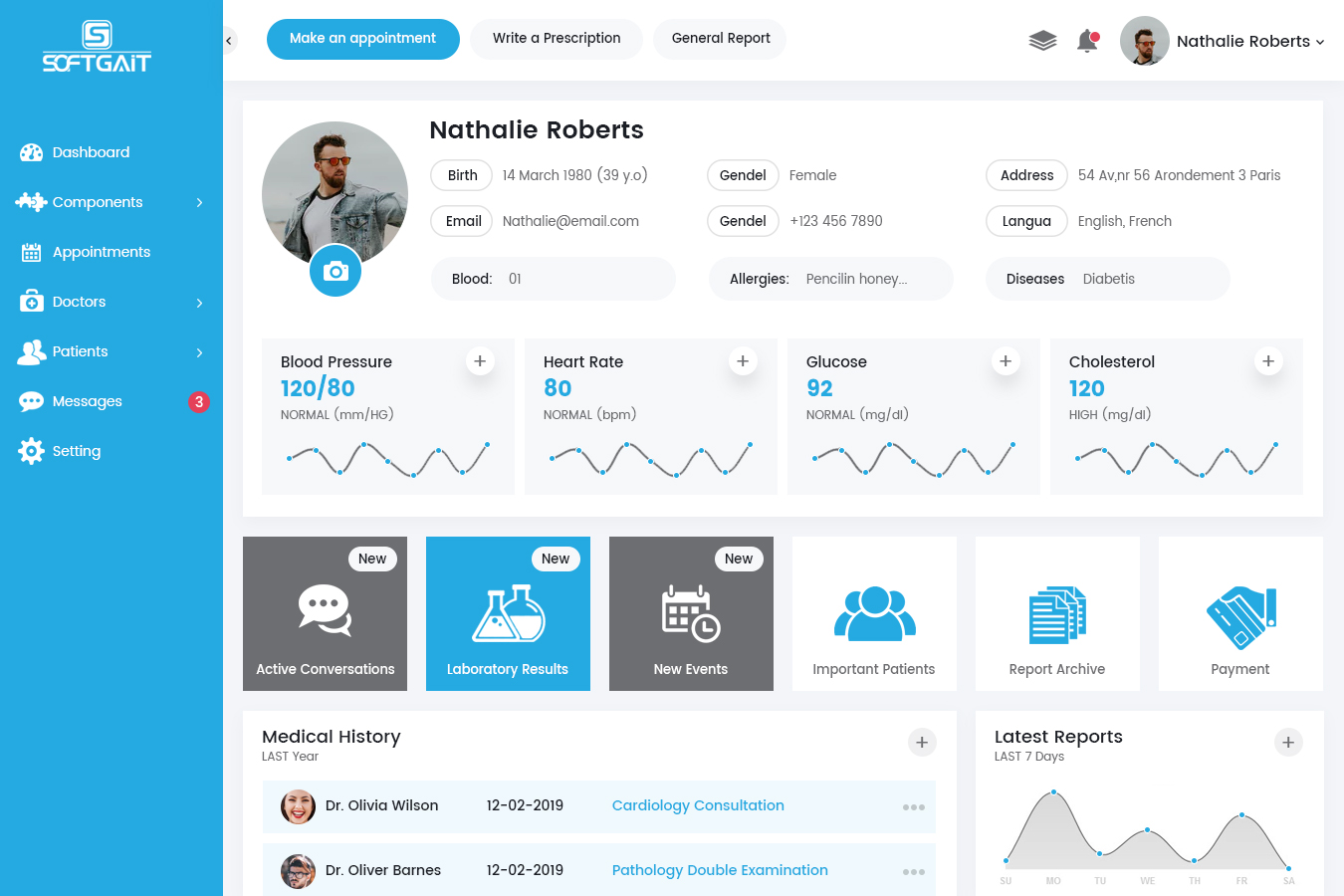This screenshot has height=896, width=1344.
Task: Open the Nathalie Roberts user dropdown
Action: [1250, 41]
